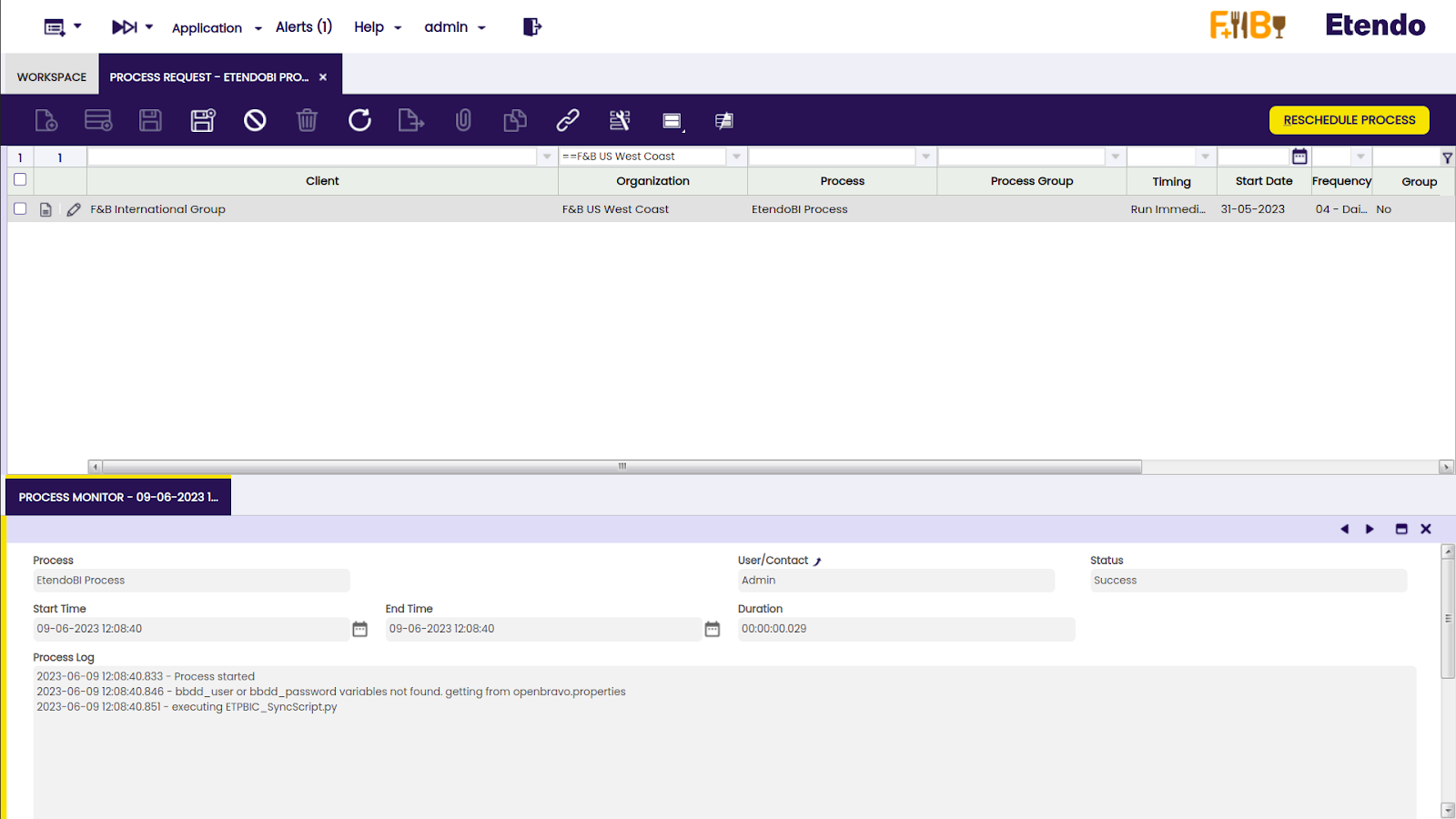
Task: Sort by the Timing column header
Action: (x=1171, y=181)
